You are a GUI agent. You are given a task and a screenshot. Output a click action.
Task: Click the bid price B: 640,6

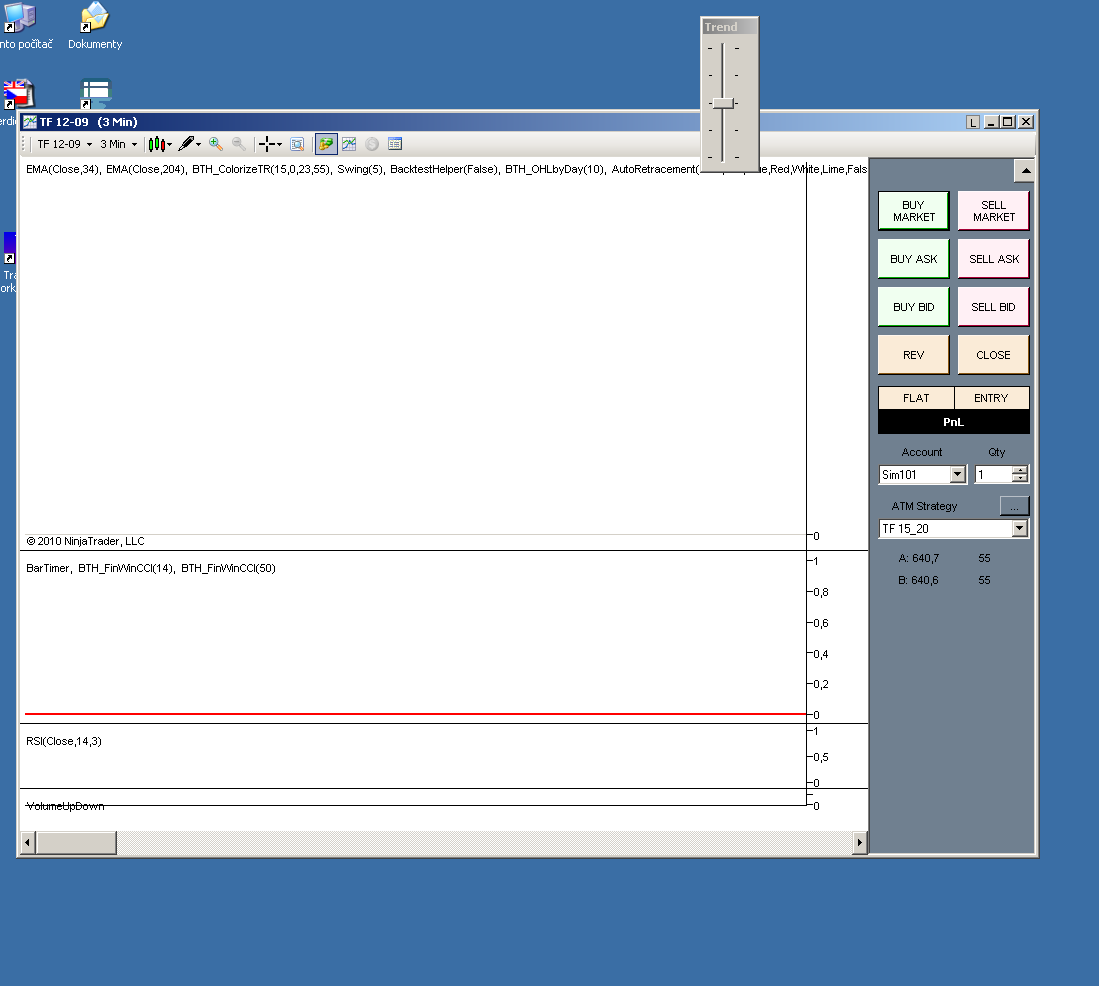pos(918,580)
